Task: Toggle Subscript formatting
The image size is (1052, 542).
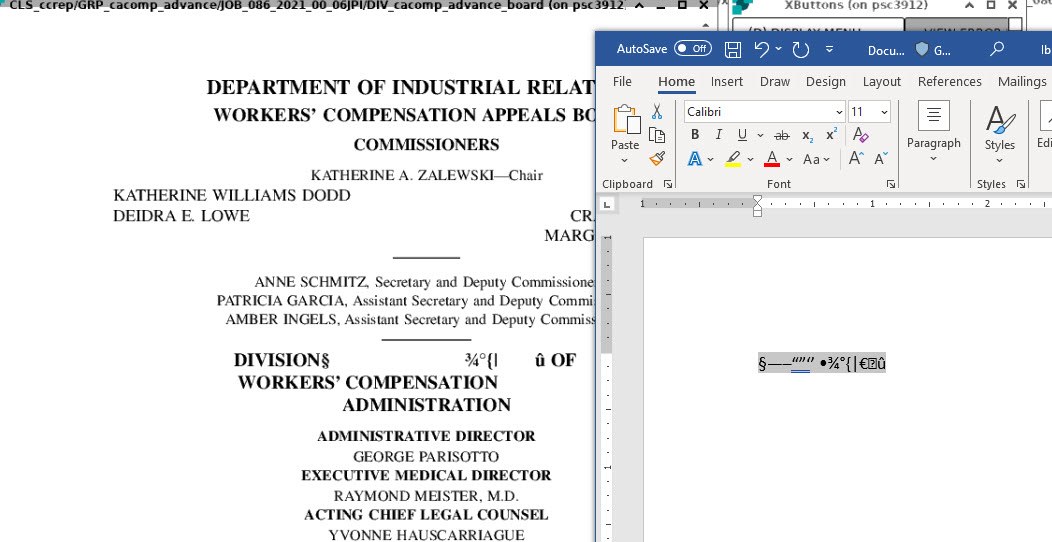Action: [x=808, y=136]
